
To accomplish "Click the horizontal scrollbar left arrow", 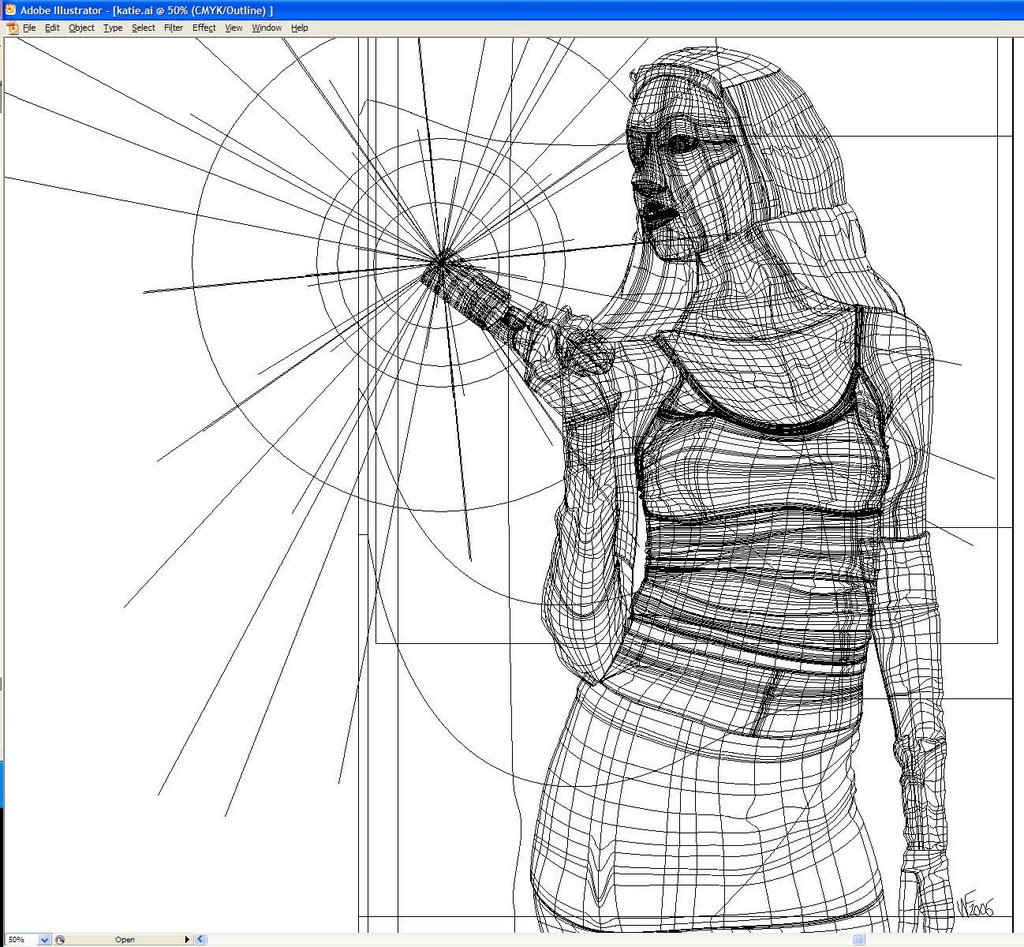I will [201, 940].
